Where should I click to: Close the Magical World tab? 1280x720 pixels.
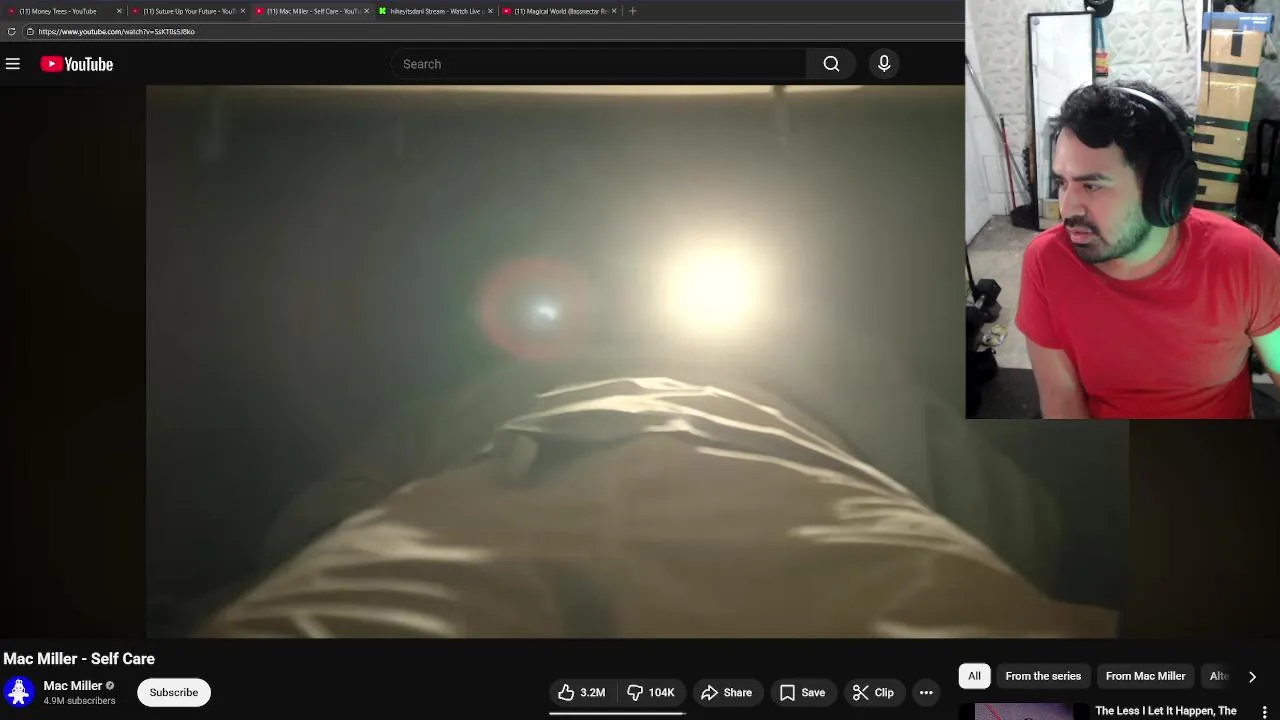(614, 11)
